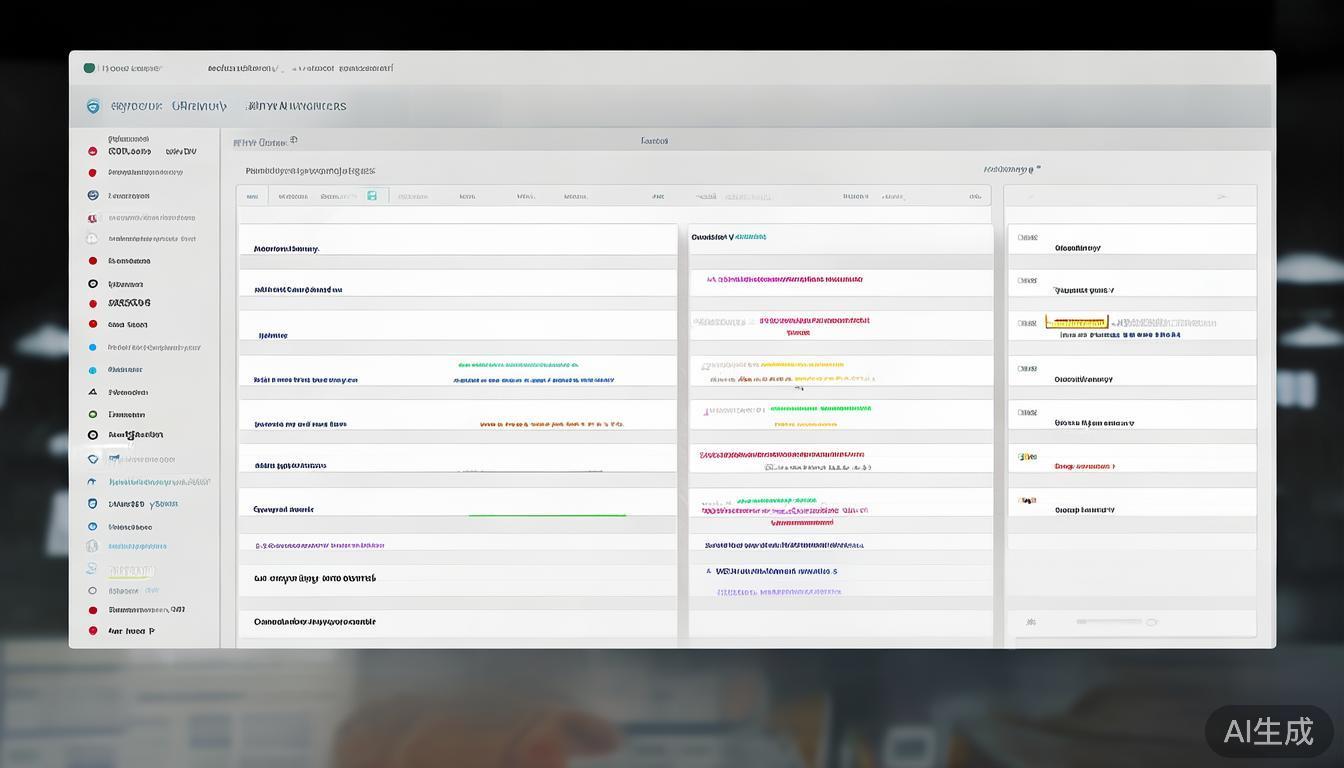Screen dimensions: 1344x768
Task: Click the blue shield logo in the header
Action: (93, 106)
